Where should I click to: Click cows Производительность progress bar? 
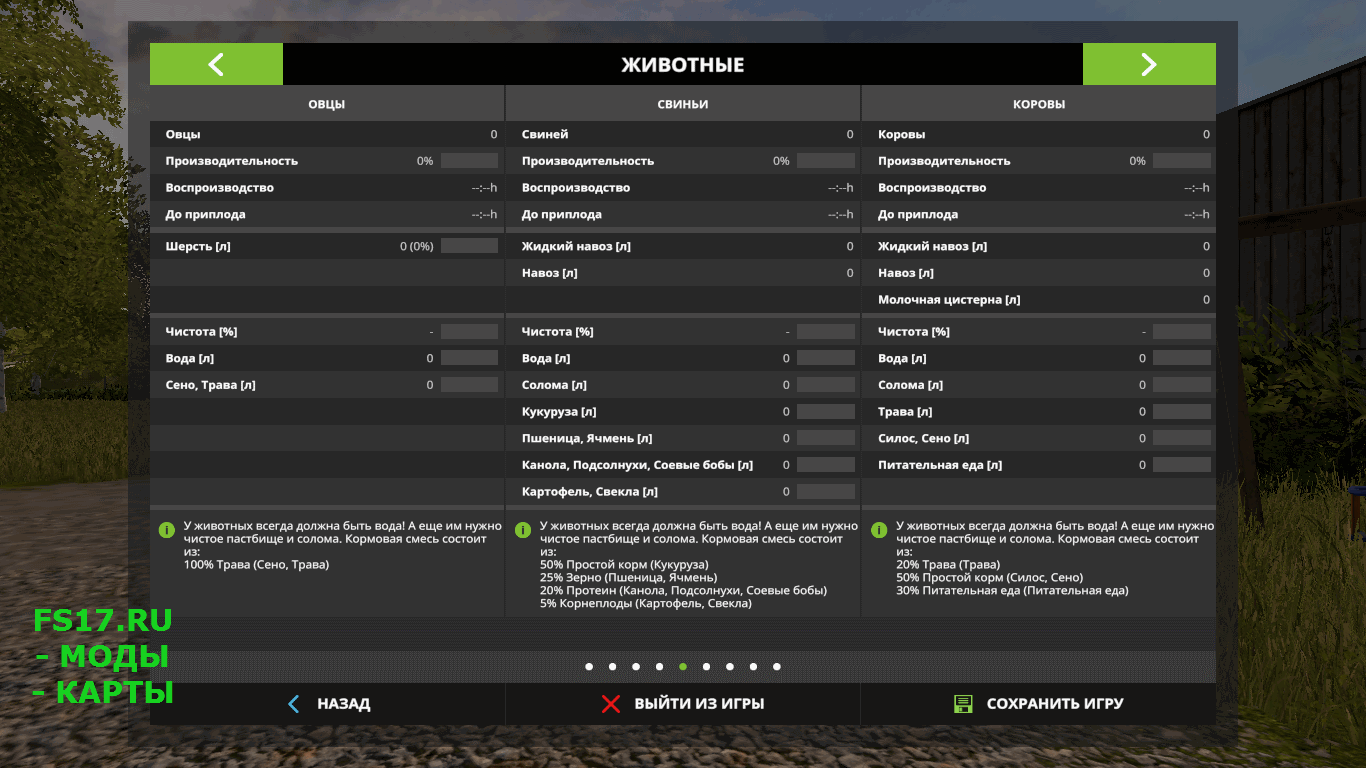click(x=1182, y=161)
